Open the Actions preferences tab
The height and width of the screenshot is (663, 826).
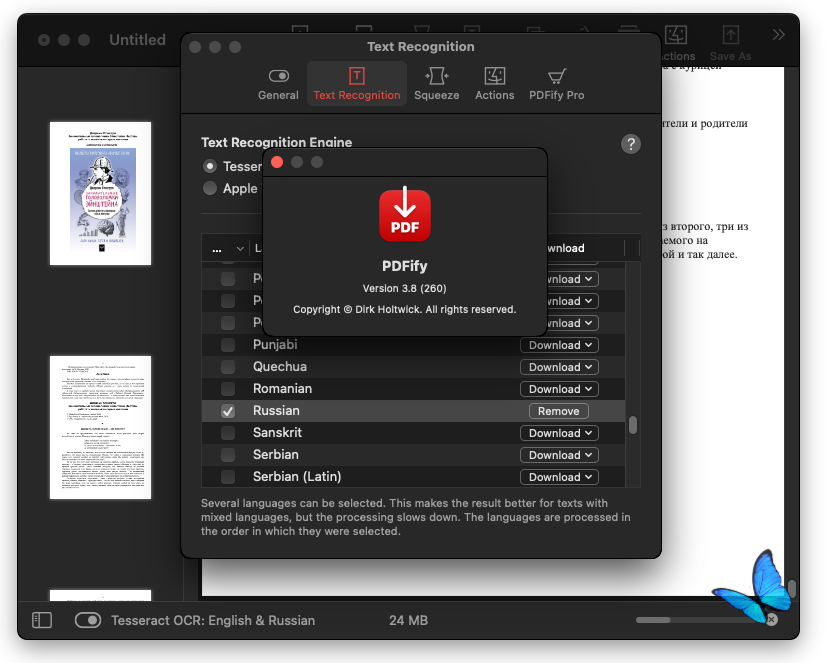(x=494, y=84)
